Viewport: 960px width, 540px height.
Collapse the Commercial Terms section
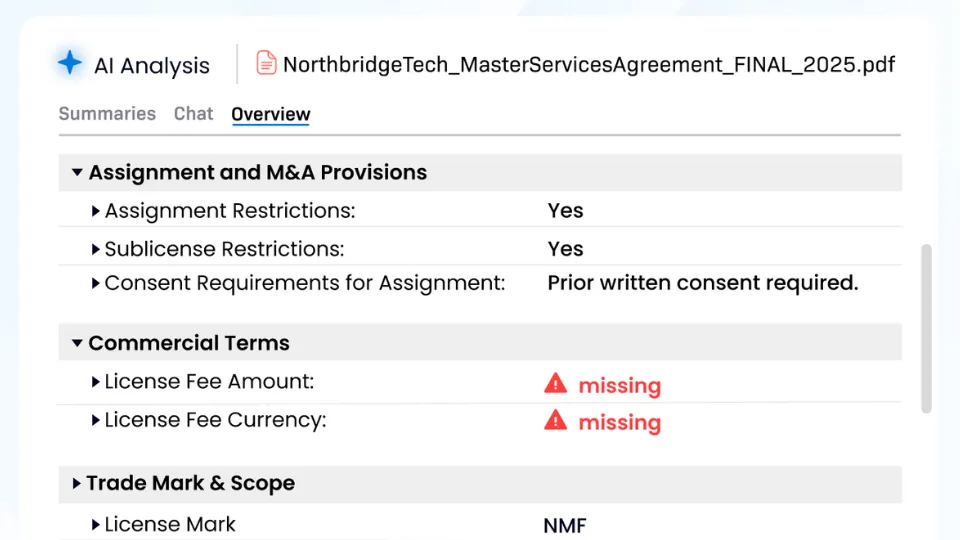coord(77,343)
